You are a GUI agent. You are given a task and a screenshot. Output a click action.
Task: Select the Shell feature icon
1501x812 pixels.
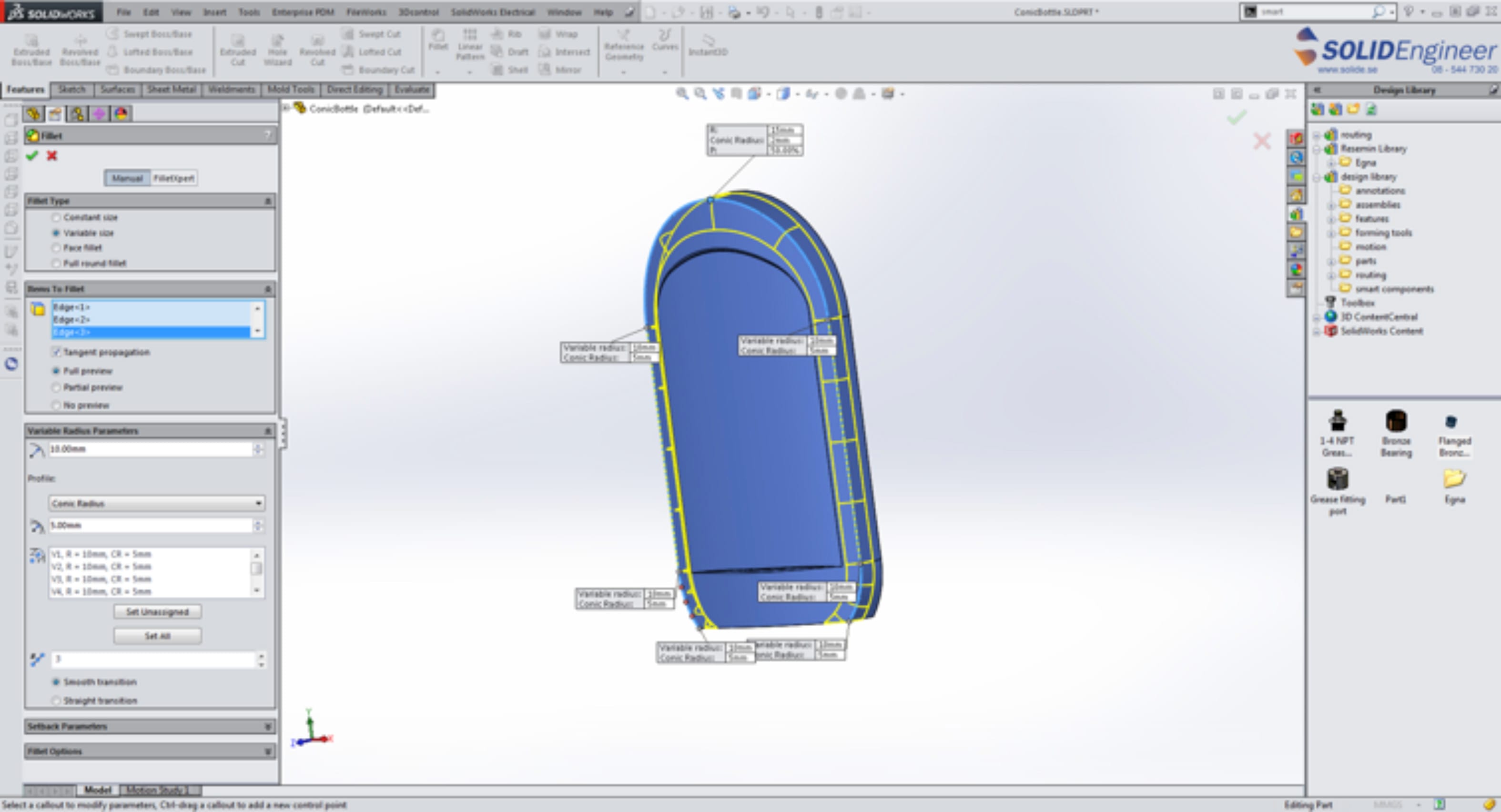497,70
